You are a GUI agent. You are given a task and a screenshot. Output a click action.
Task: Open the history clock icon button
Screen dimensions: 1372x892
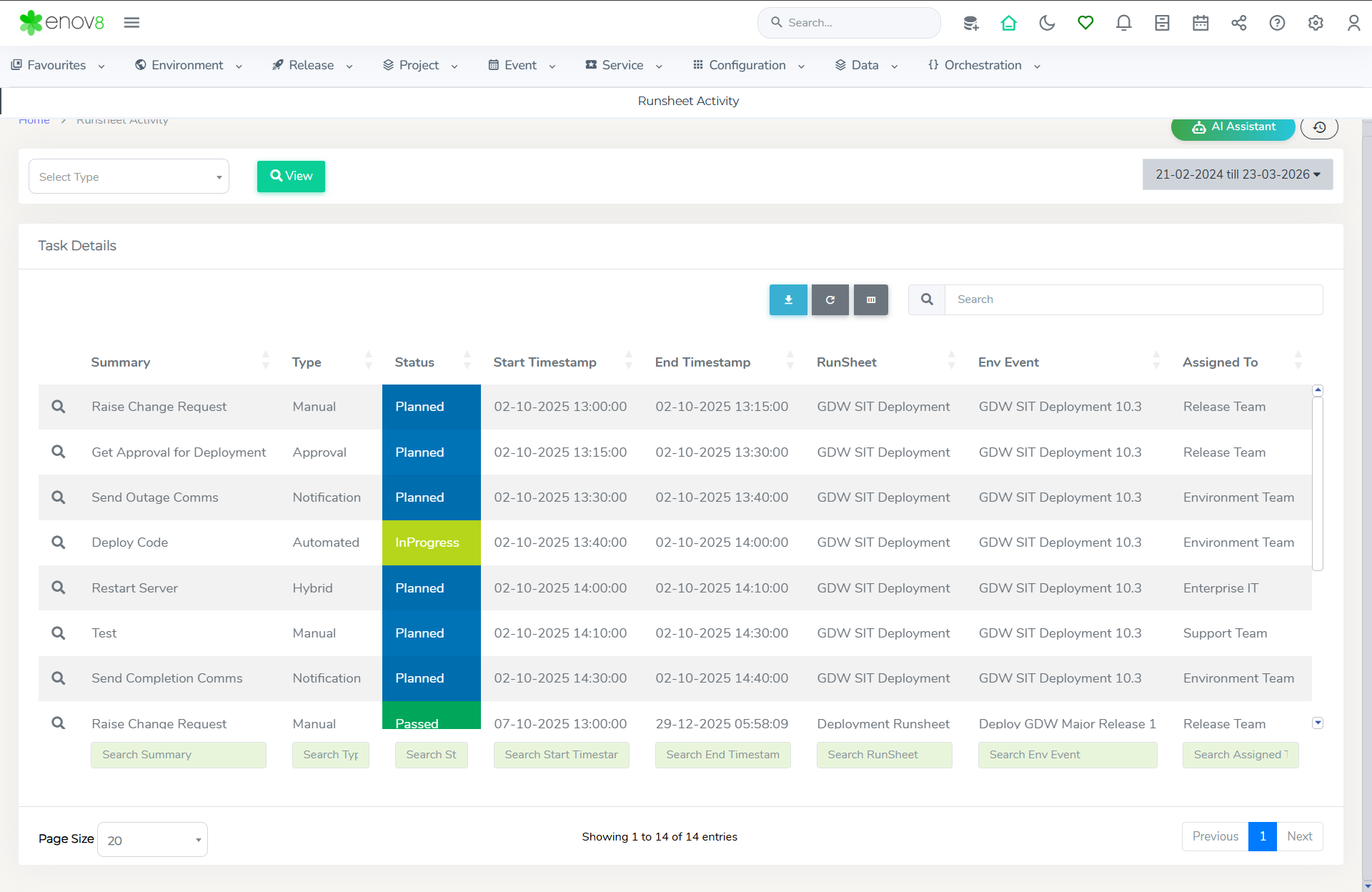[1319, 127]
